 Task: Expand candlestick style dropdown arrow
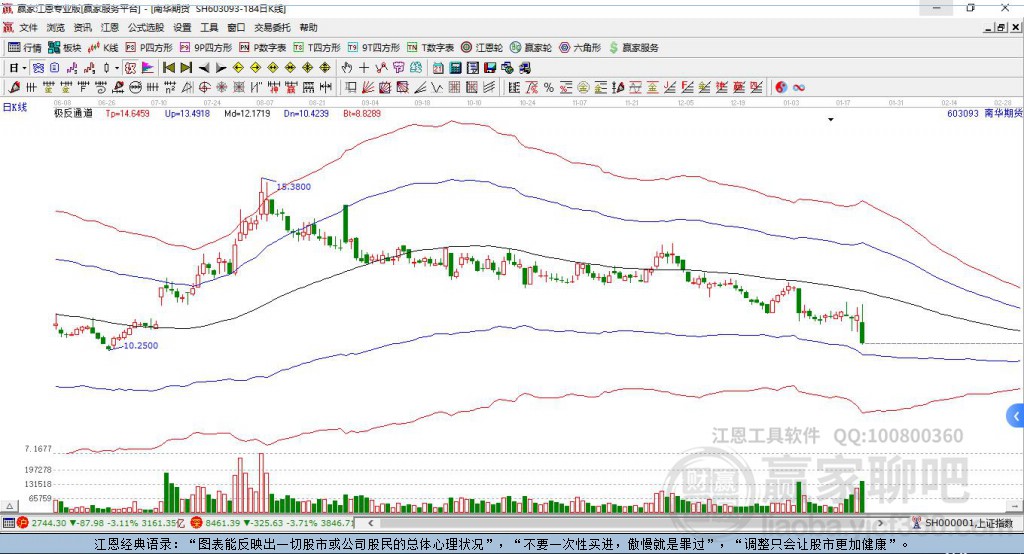[117, 68]
